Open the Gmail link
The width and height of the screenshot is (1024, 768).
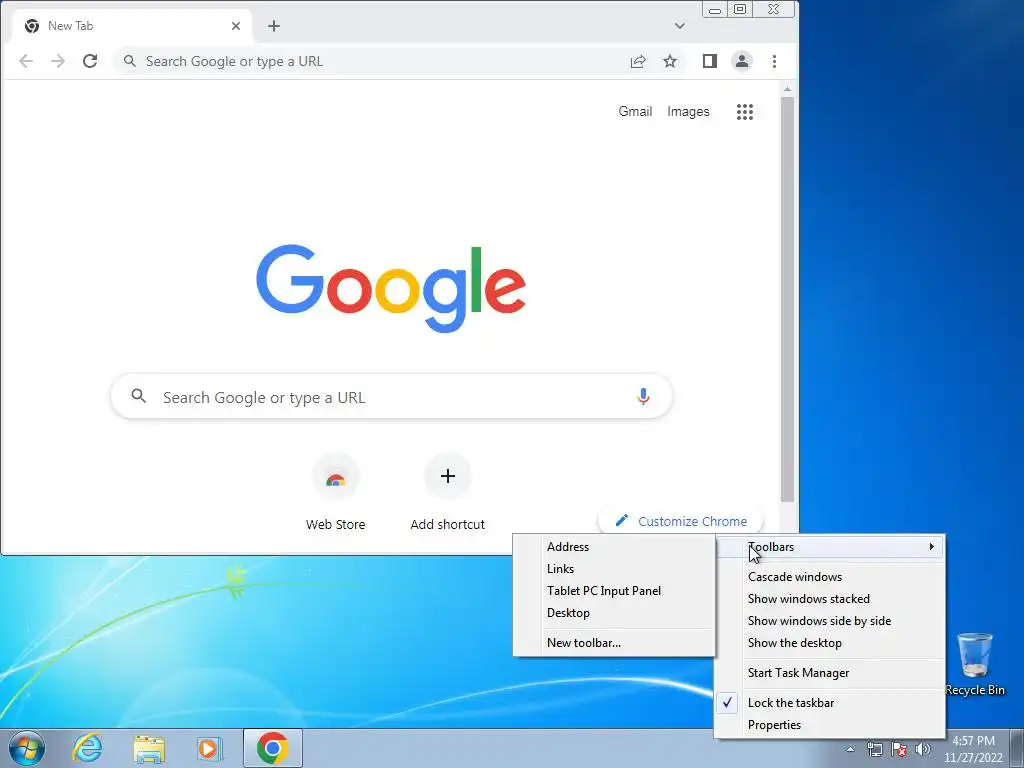pyautogui.click(x=635, y=112)
